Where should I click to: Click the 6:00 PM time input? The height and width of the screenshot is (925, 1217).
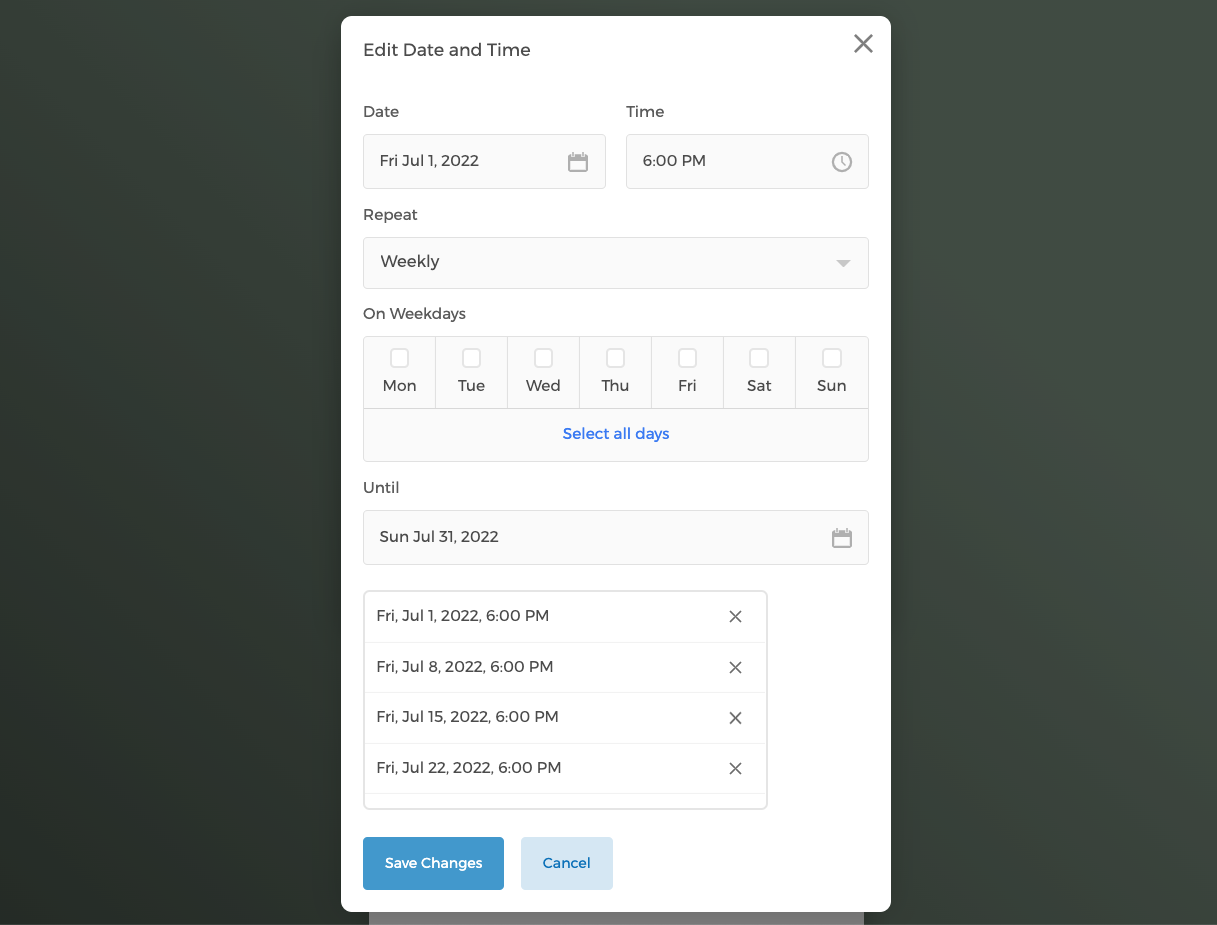tap(730, 161)
